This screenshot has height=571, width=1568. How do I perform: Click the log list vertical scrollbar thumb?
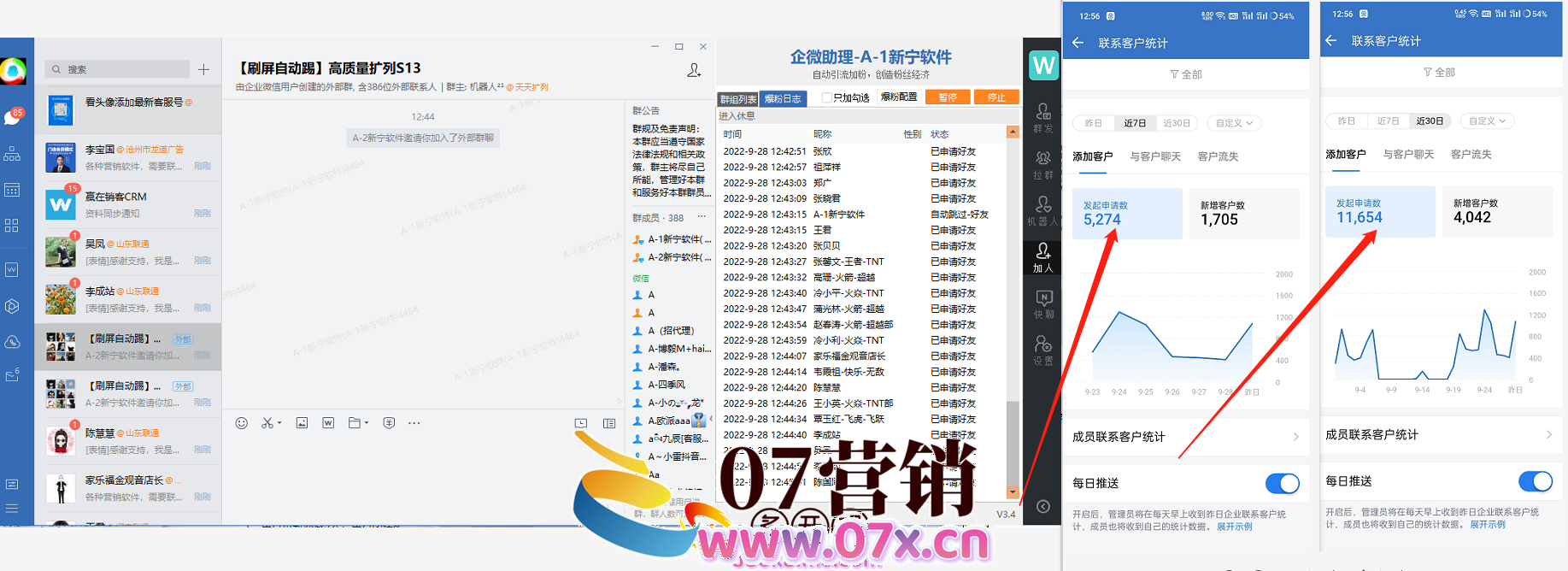[1013, 443]
